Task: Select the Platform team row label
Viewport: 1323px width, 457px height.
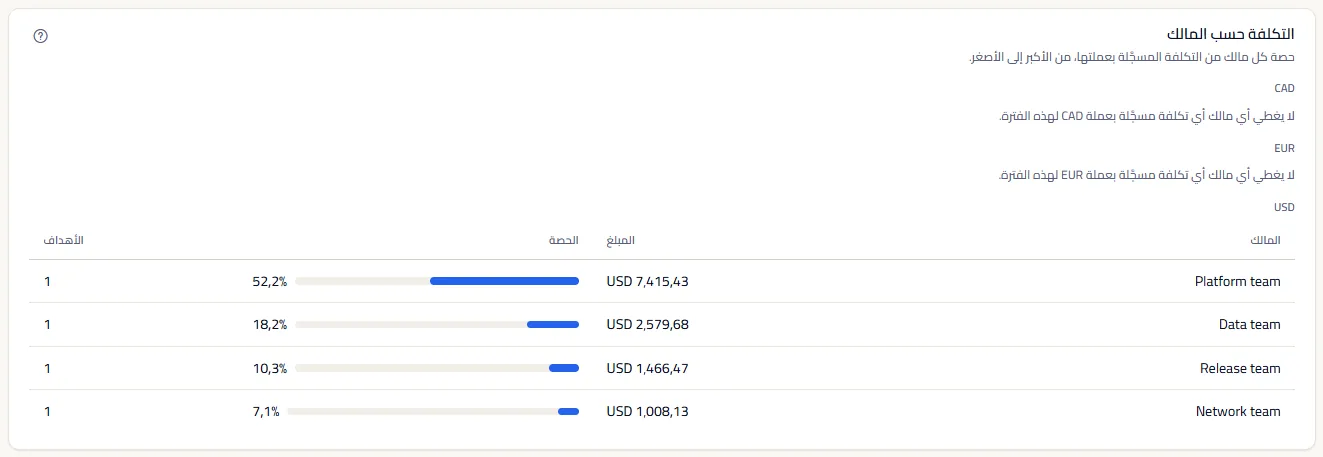Action: click(x=1237, y=282)
